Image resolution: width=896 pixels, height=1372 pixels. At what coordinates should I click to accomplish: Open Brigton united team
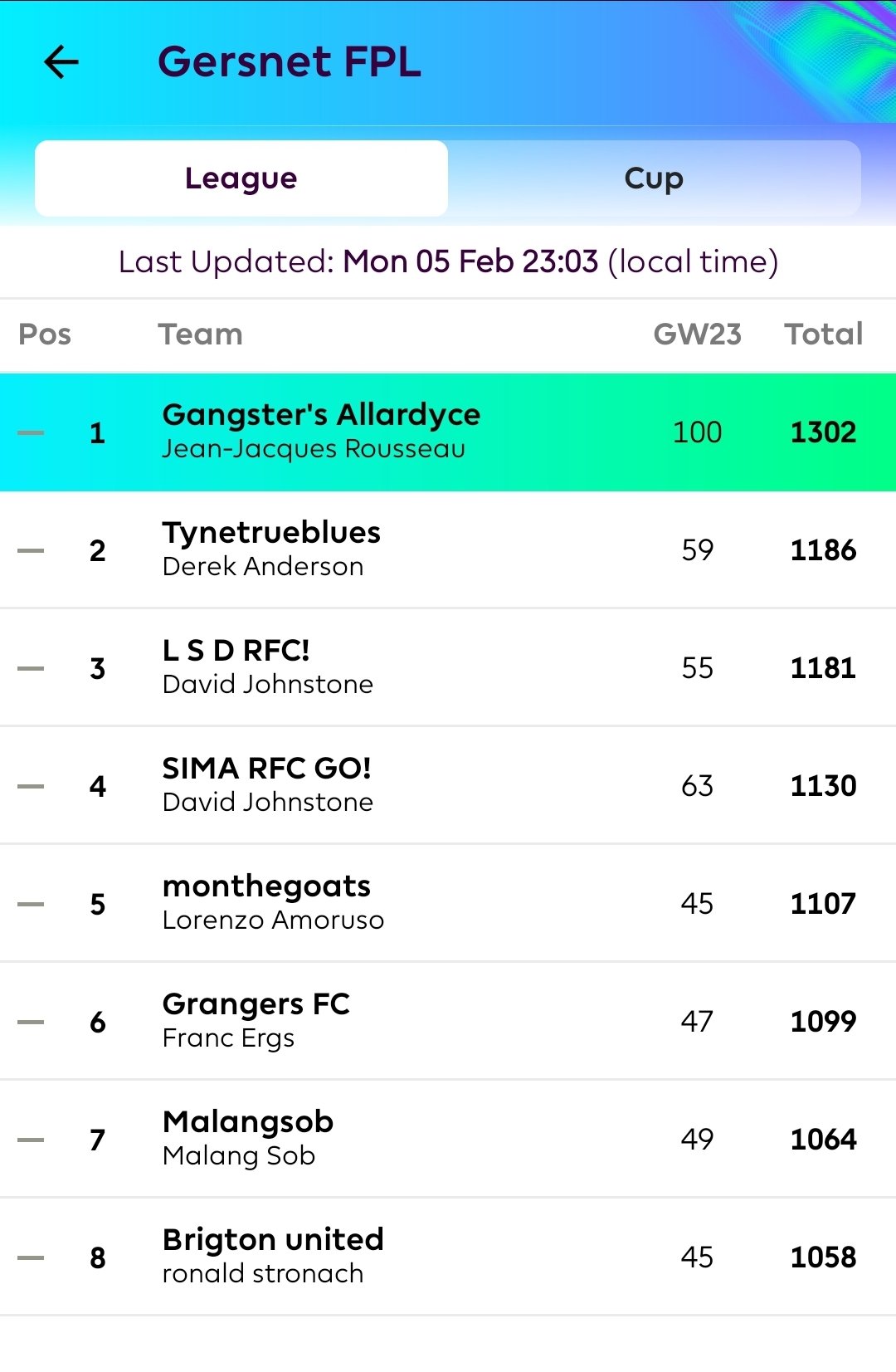[x=448, y=1257]
